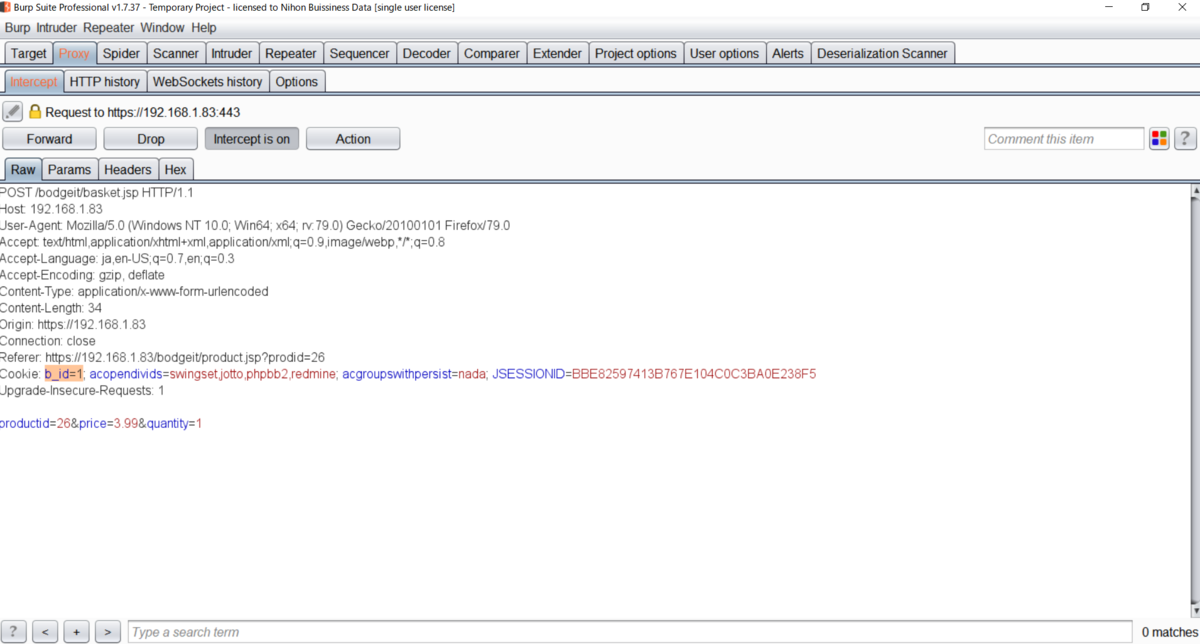Viewport: 1200px width, 644px height.
Task: Open the Comparer tab
Action: 492,53
